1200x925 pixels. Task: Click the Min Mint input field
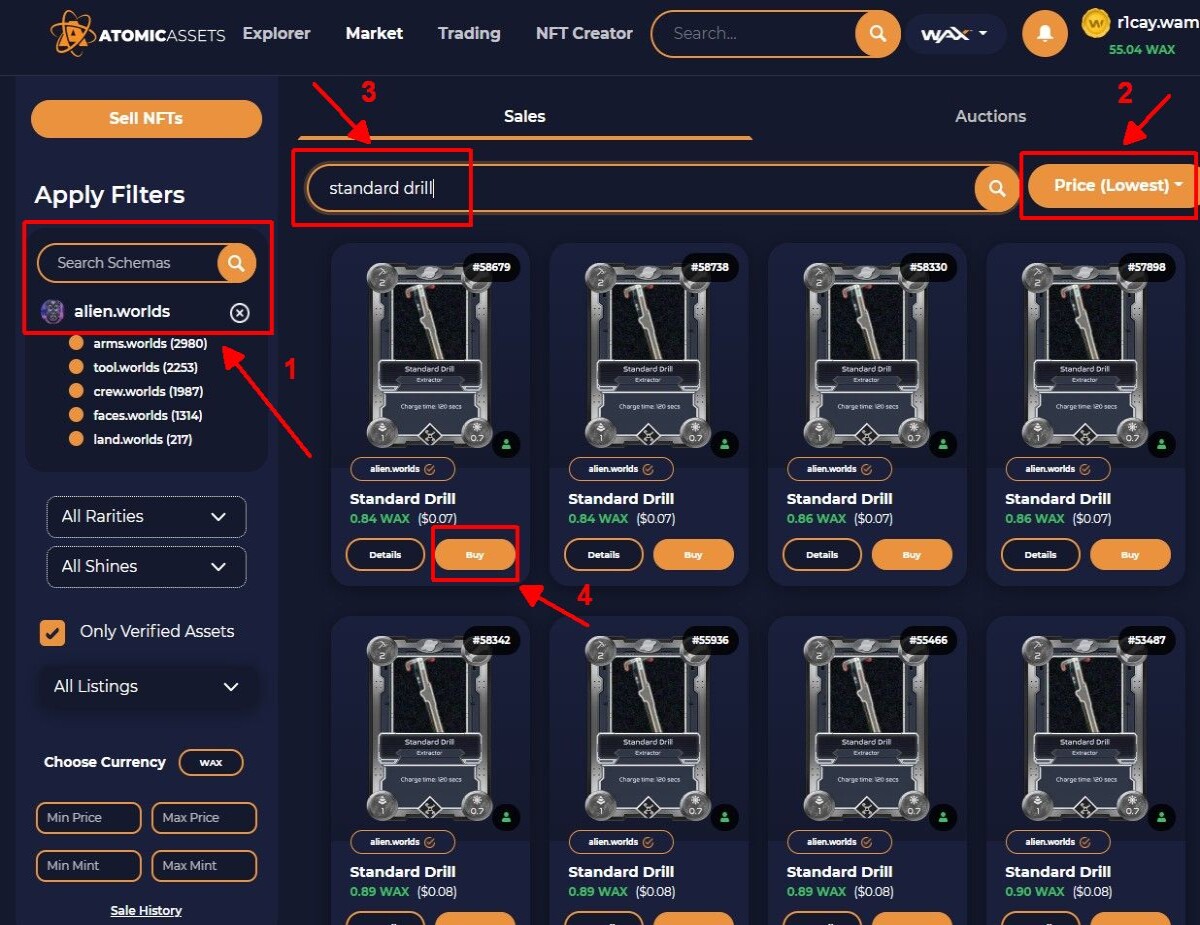click(x=88, y=866)
